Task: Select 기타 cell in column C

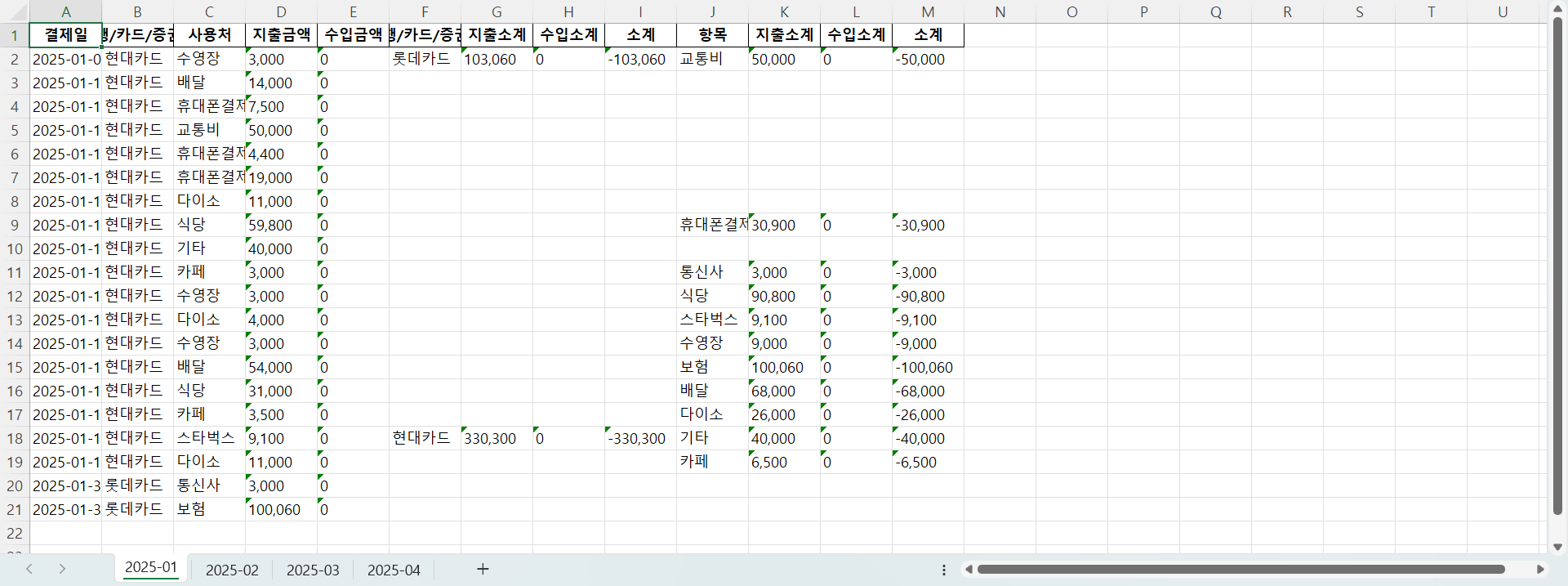Action: 209,248
